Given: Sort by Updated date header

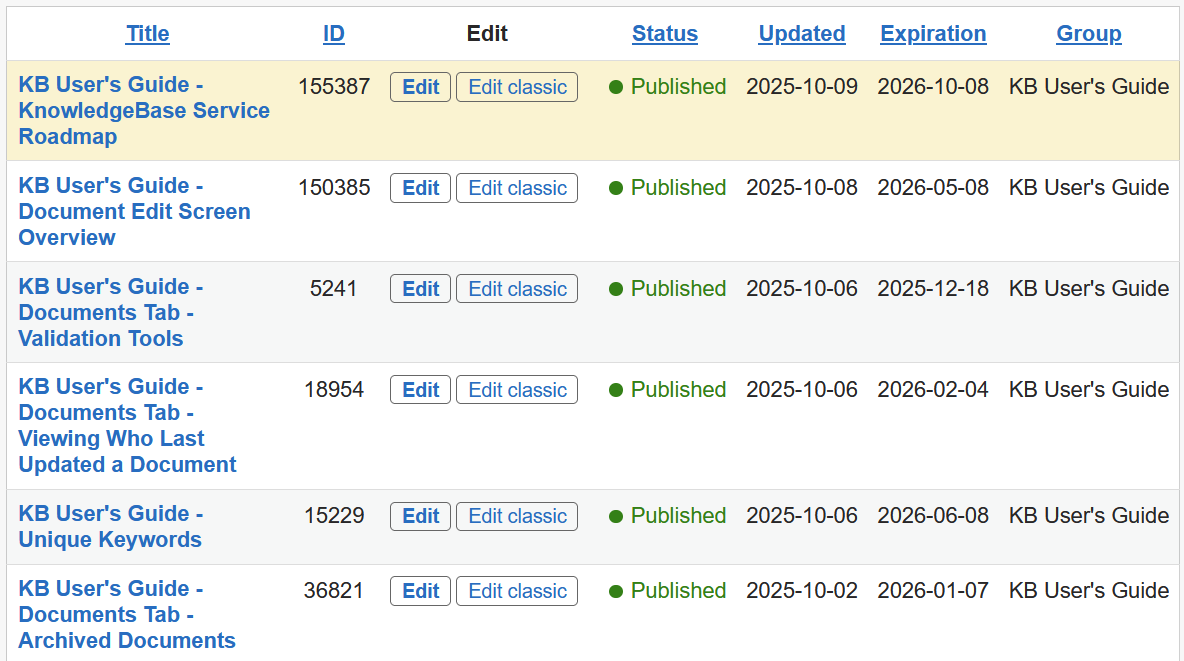Looking at the screenshot, I should coord(801,34).
